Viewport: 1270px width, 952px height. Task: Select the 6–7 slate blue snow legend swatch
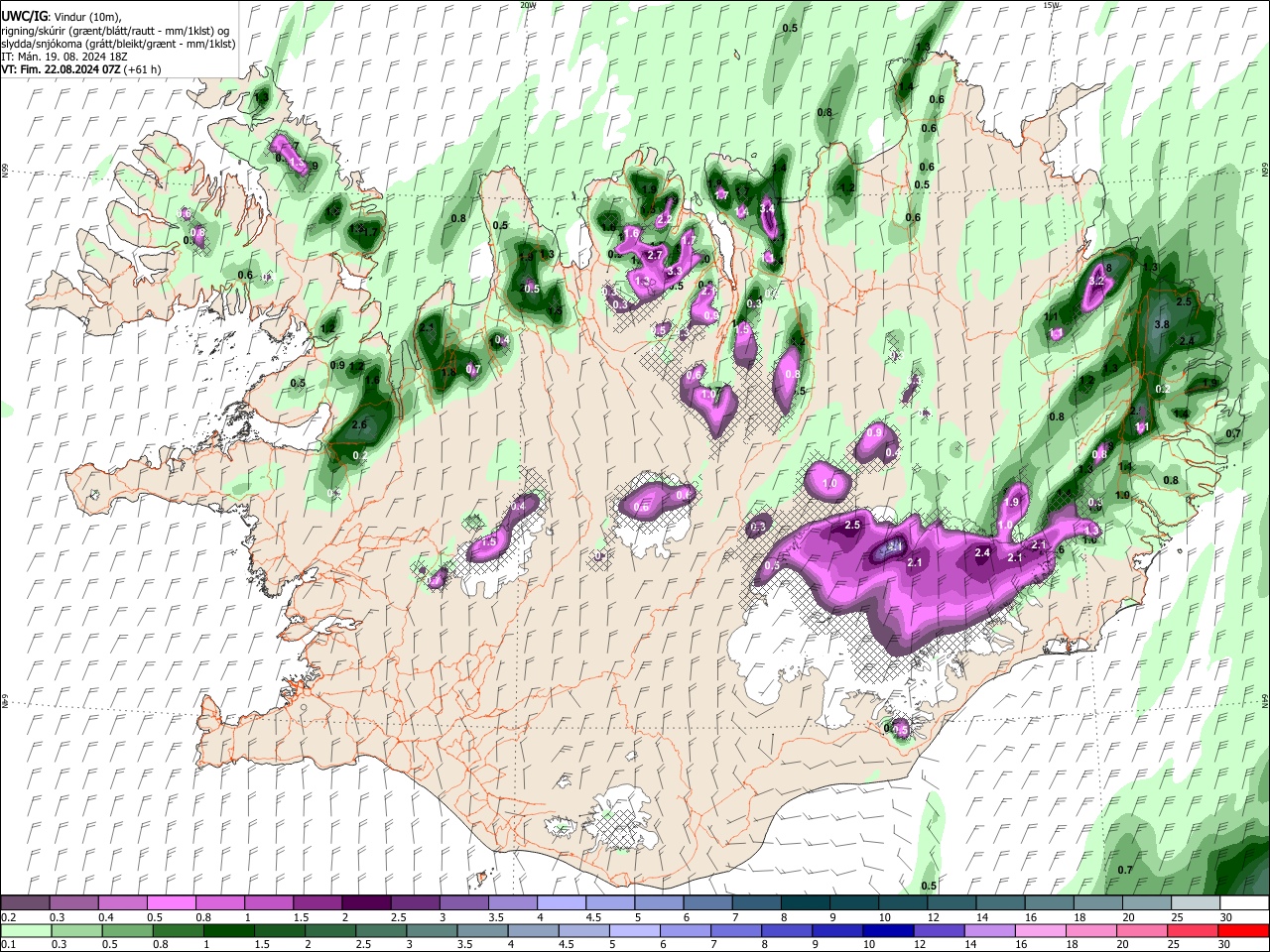pos(706,903)
